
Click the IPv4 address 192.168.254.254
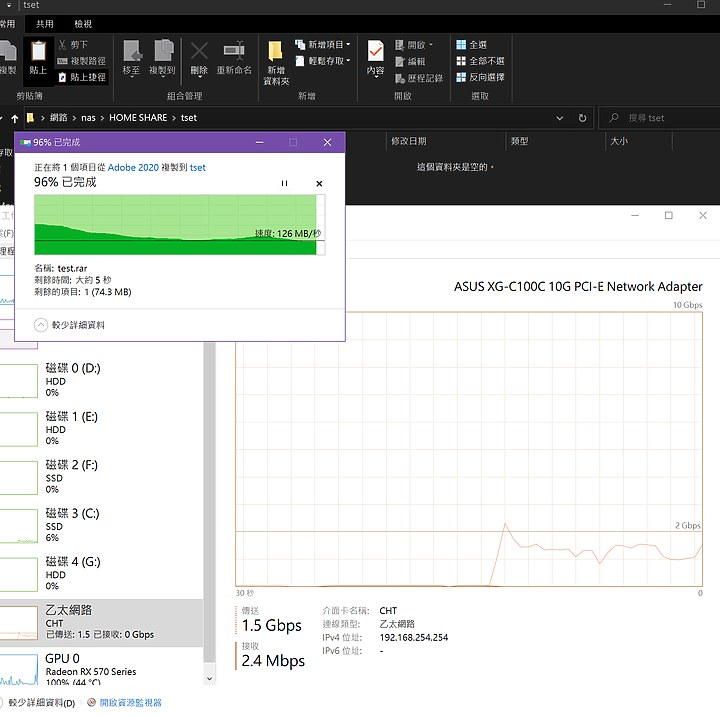[x=414, y=637]
